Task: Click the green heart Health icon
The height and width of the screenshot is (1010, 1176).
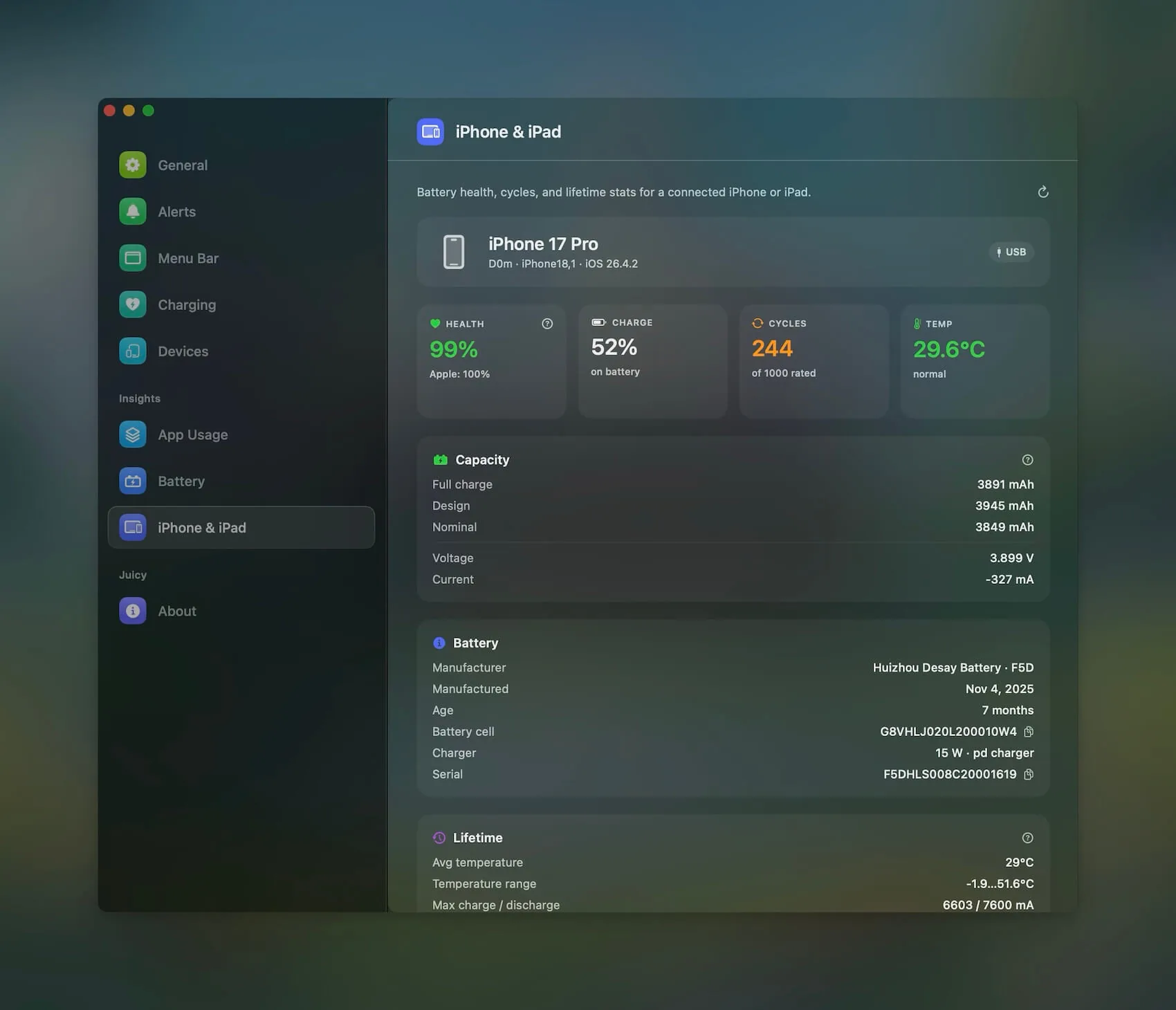Action: coord(435,323)
